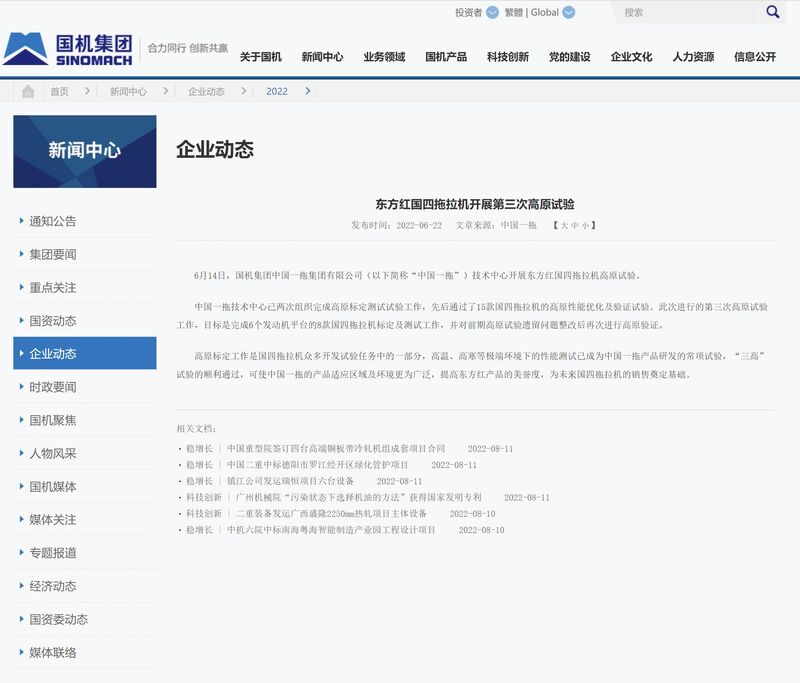Screen dimensions: 800x683
Task: Click the search magnifier icon
Action: tap(772, 12)
